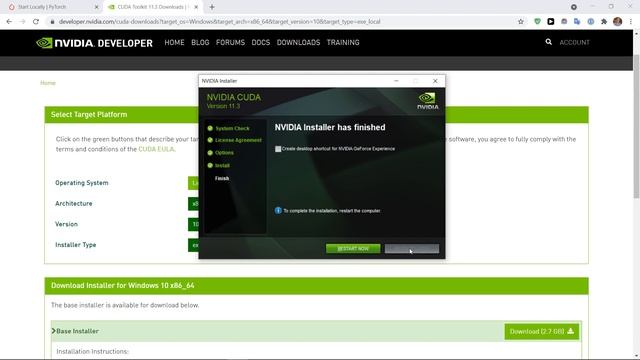Select the Install step in the installer sidebar
Screen dimensions: 640x360
(222, 166)
